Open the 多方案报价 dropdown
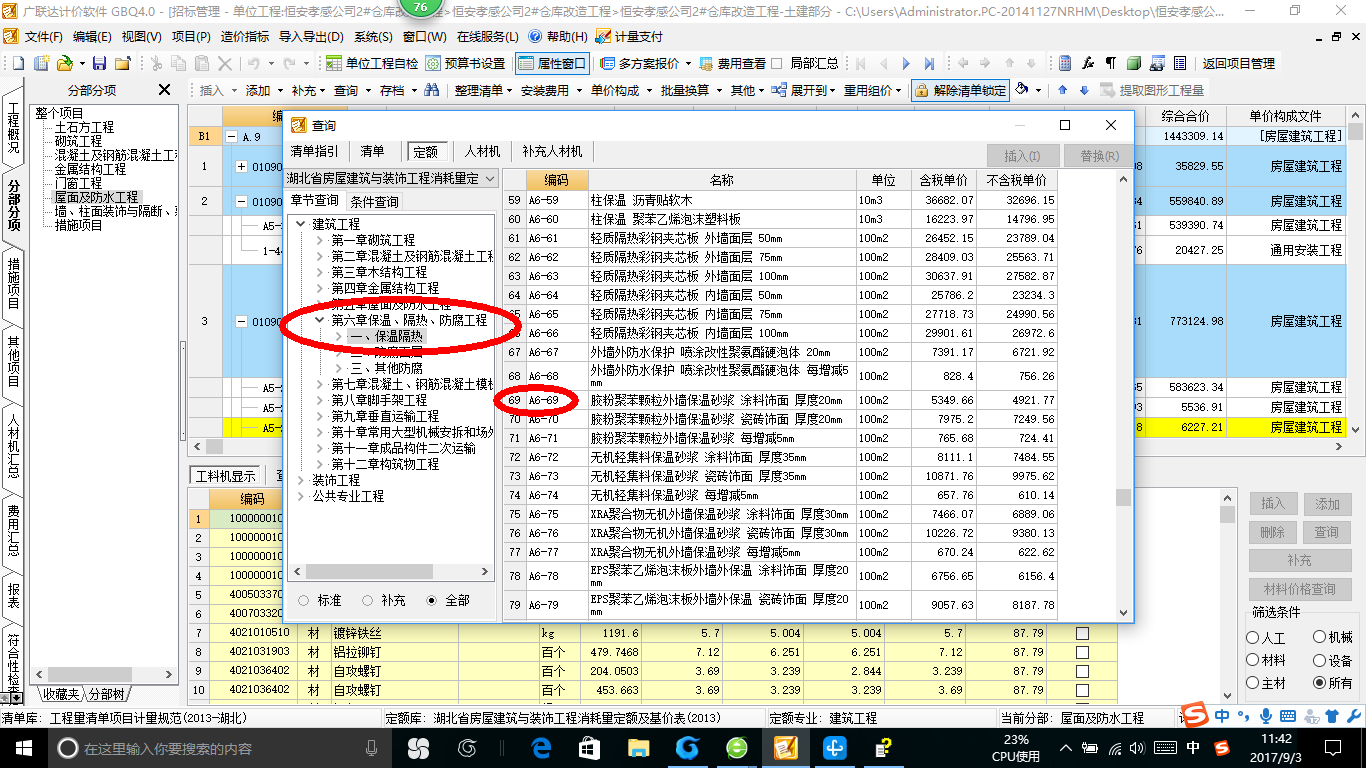This screenshot has height=768, width=1366. pos(647,63)
